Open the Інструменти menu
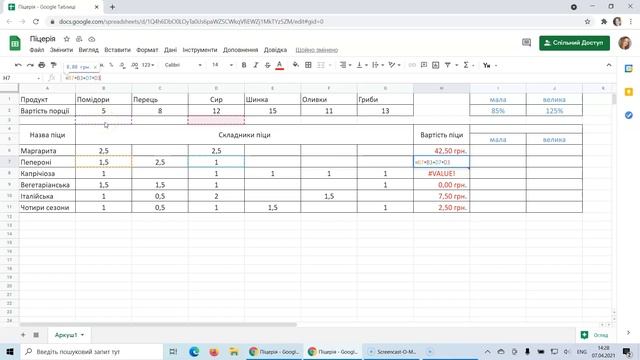The width and height of the screenshot is (640, 360). point(200,50)
